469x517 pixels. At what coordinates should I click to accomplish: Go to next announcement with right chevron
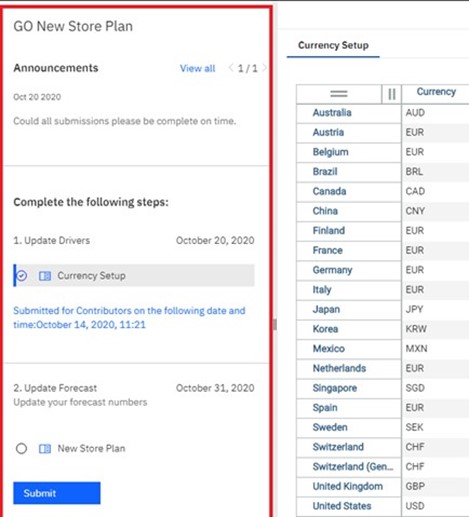click(x=264, y=68)
